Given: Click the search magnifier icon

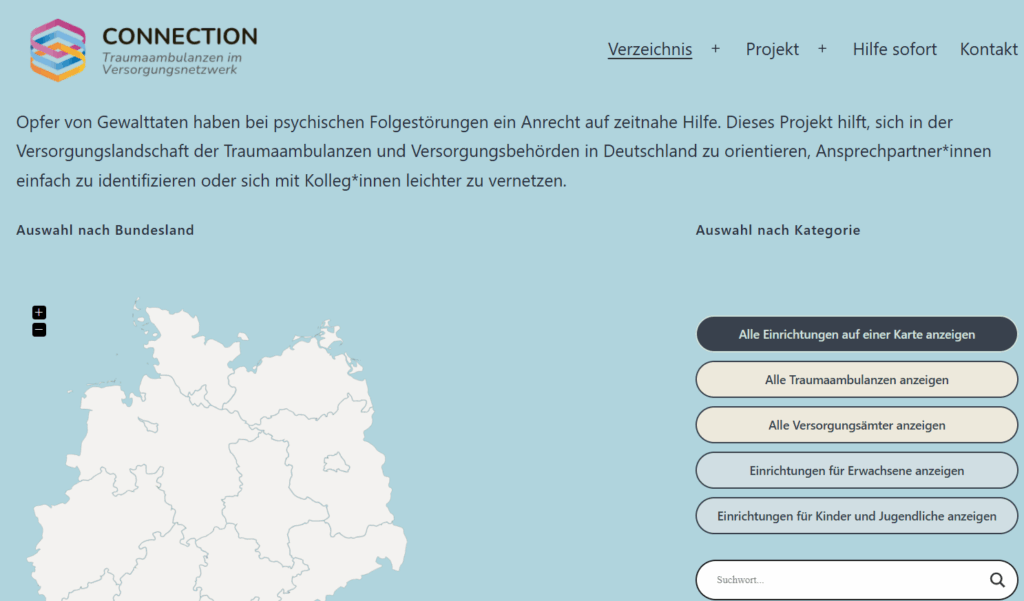Looking at the screenshot, I should tap(997, 579).
